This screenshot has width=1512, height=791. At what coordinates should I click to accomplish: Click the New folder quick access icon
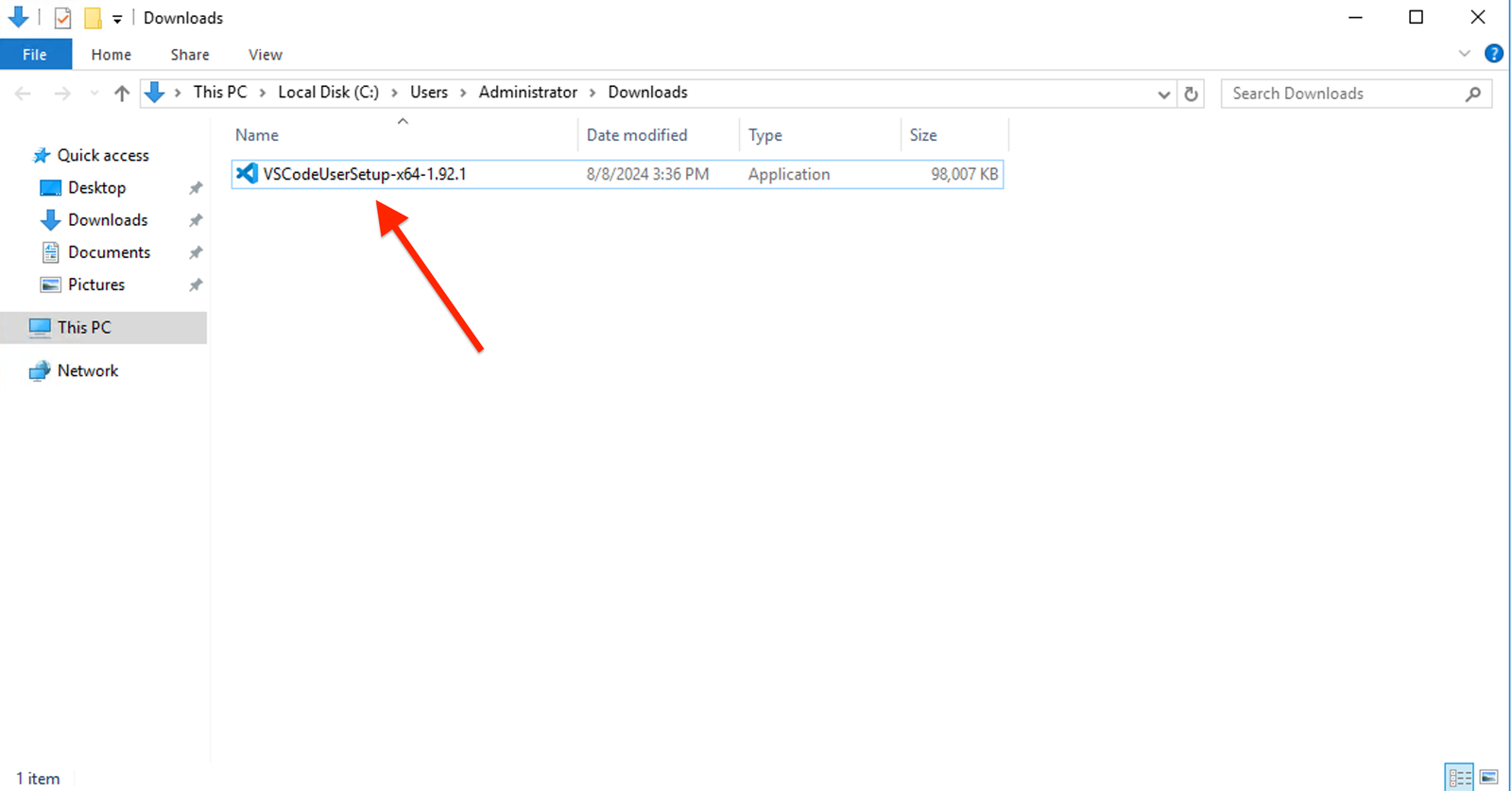93,18
